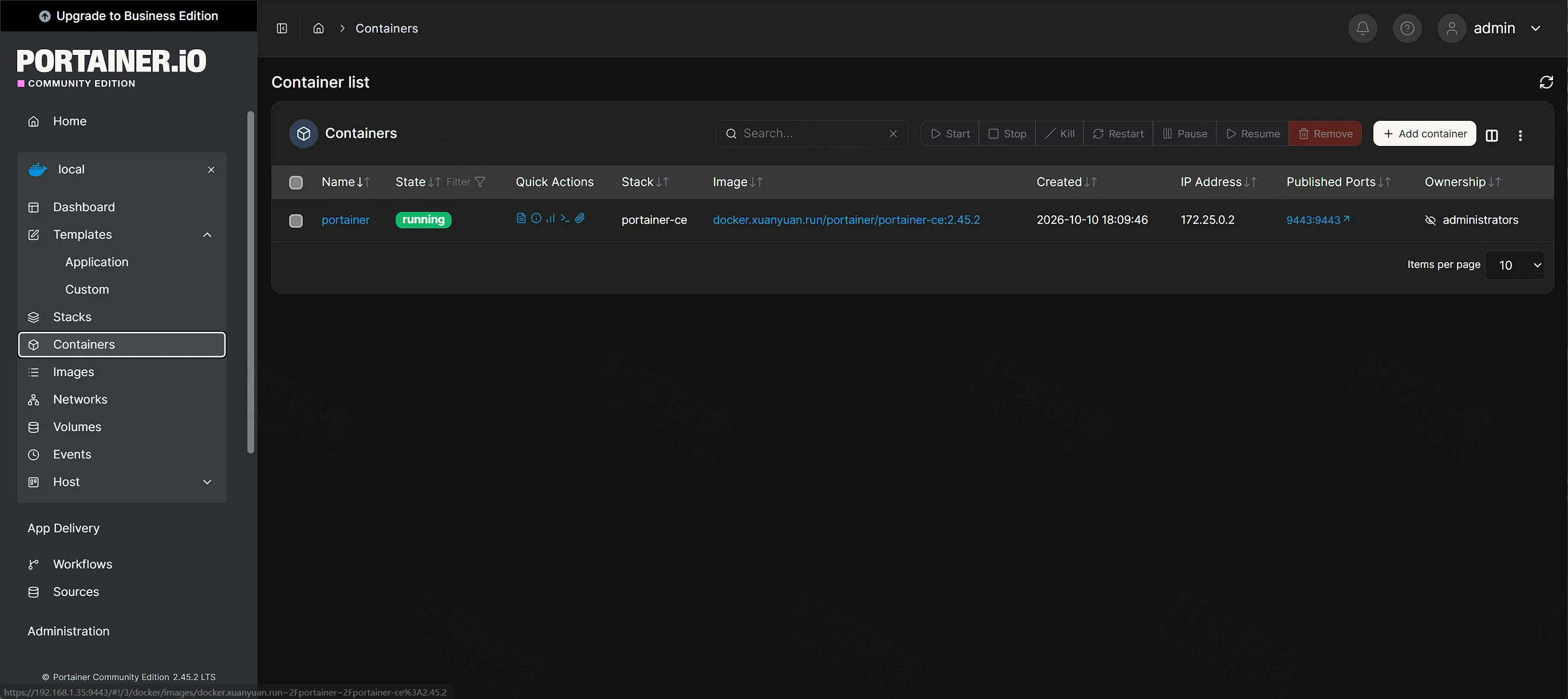
Task: Collapse the Templates menu section
Action: [207, 235]
